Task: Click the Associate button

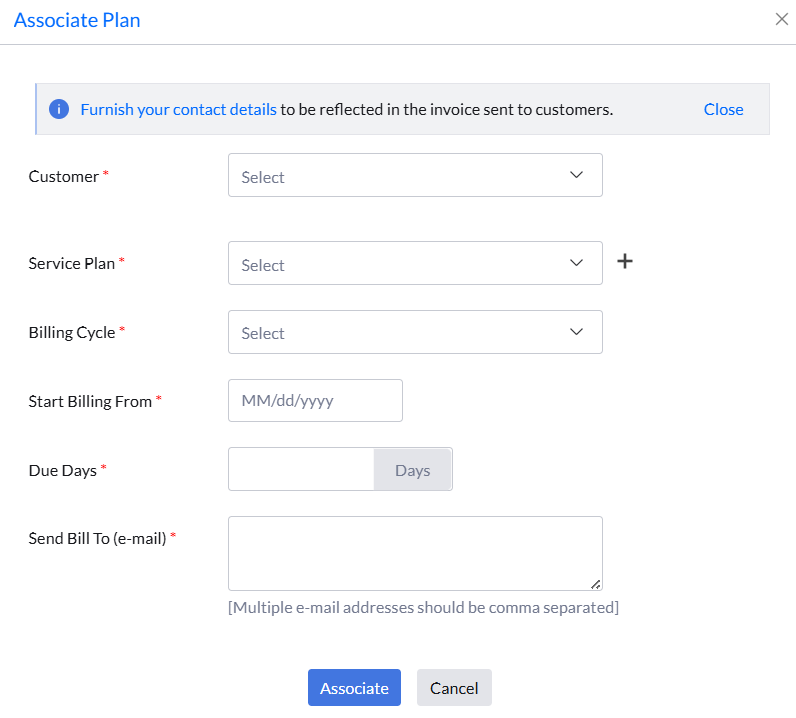Action: [x=354, y=688]
